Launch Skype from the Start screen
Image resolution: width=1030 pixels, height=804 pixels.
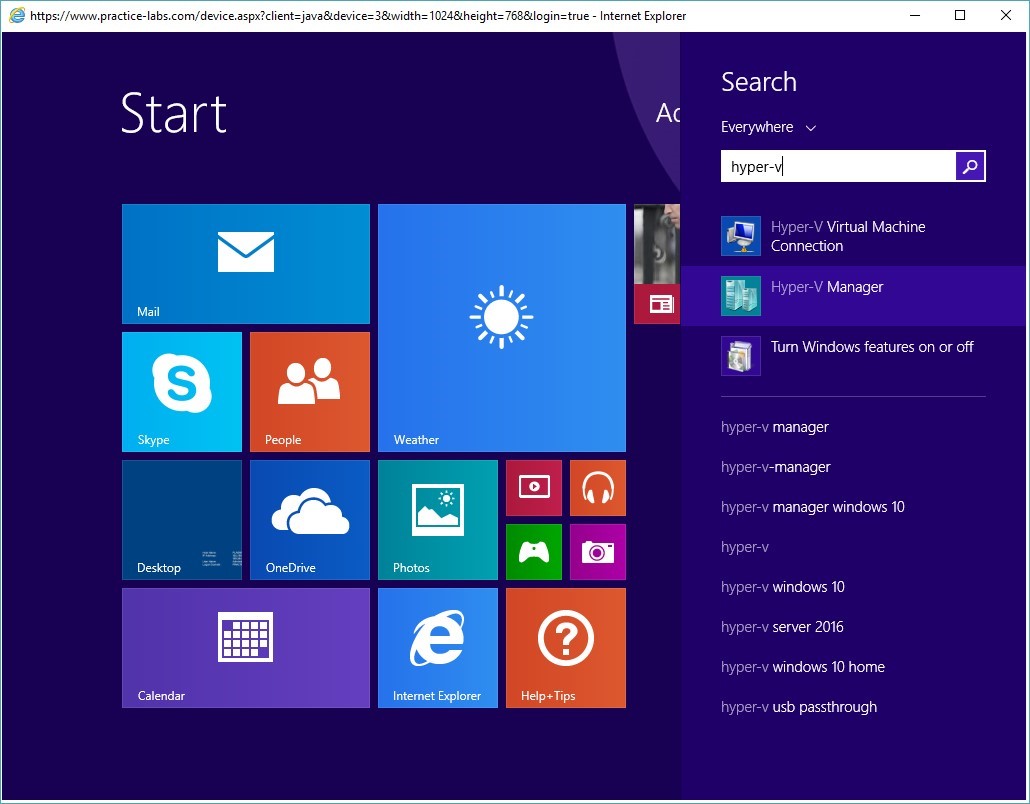(181, 390)
